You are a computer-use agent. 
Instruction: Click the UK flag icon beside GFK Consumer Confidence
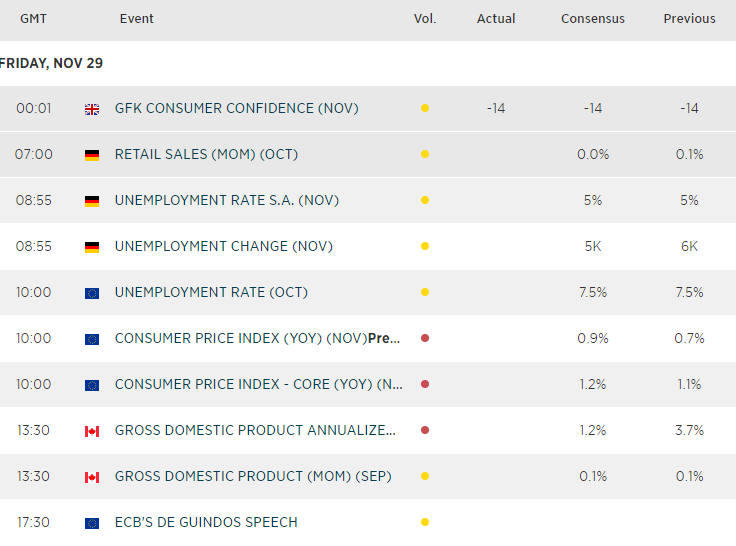coord(92,109)
